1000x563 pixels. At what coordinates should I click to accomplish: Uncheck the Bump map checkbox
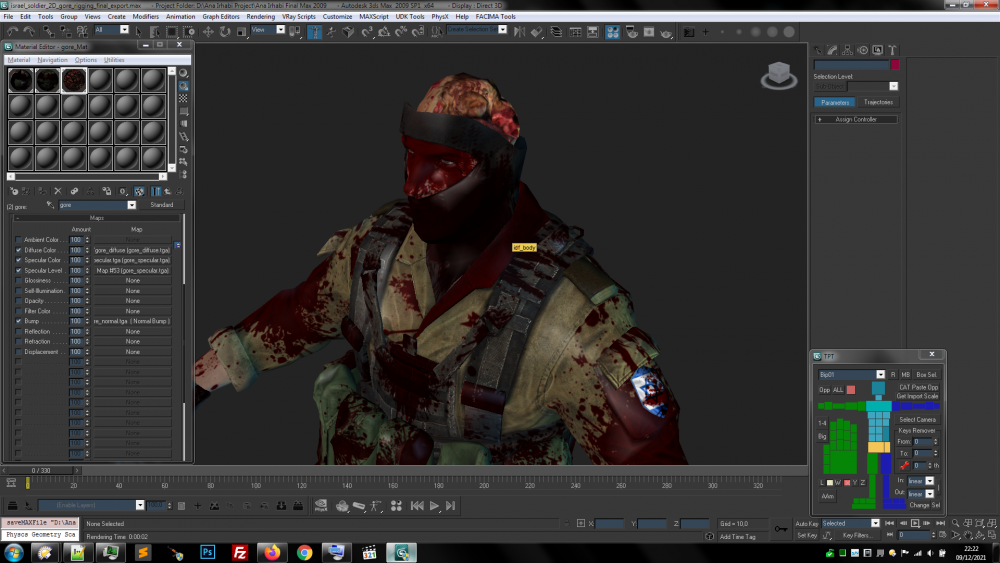pos(18,321)
